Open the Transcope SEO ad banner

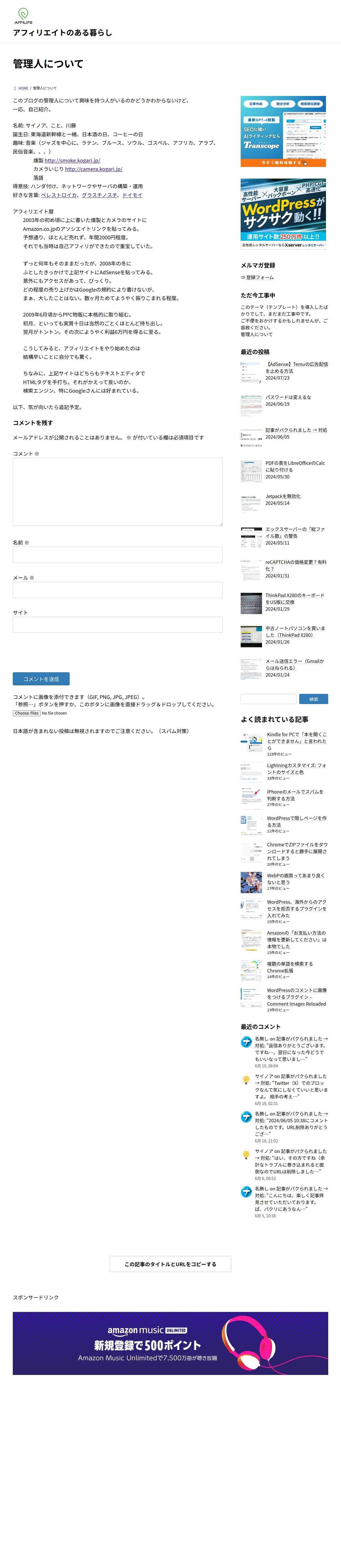[283, 131]
